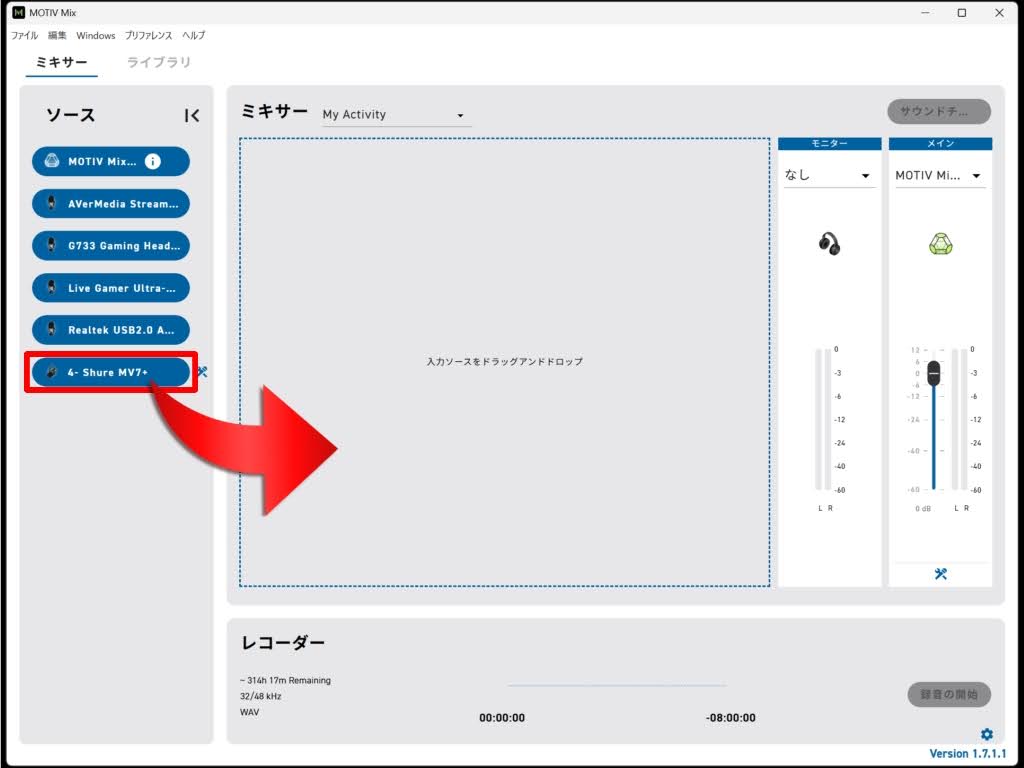
Task: Select the 4- Shure MV7+ source
Action: 110,372
